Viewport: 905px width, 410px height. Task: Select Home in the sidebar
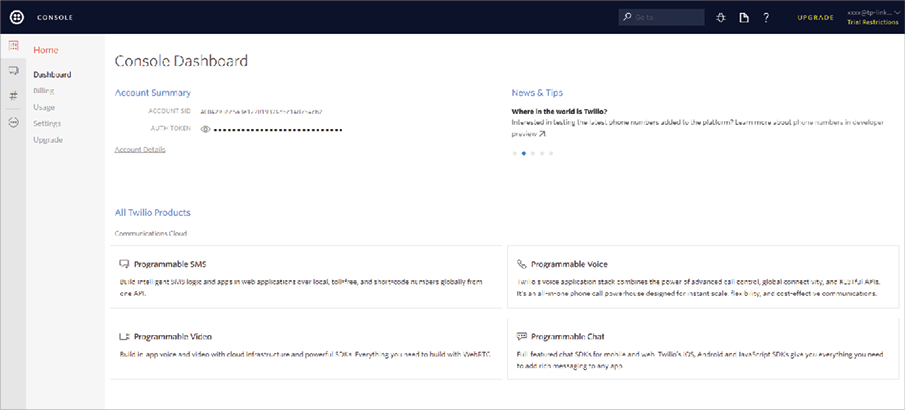click(46, 50)
